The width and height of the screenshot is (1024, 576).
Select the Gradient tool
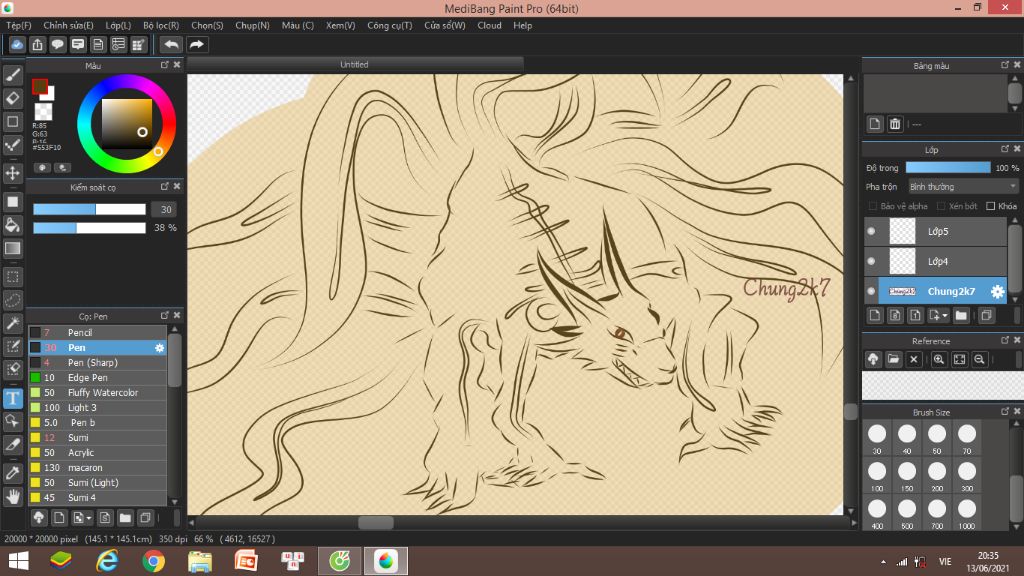(12, 249)
